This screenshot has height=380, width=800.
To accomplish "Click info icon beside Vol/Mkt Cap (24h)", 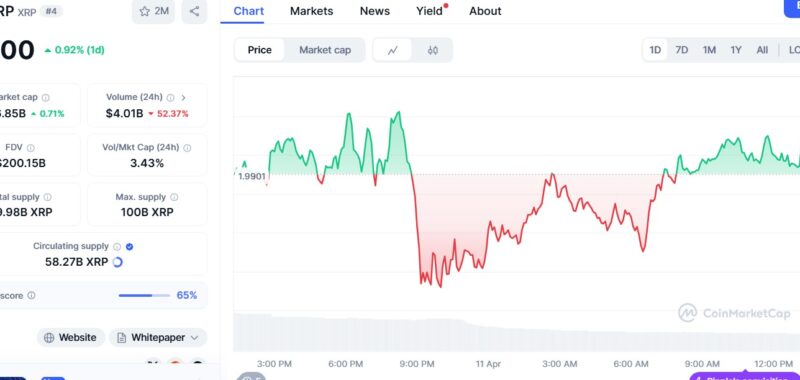I will point(187,148).
